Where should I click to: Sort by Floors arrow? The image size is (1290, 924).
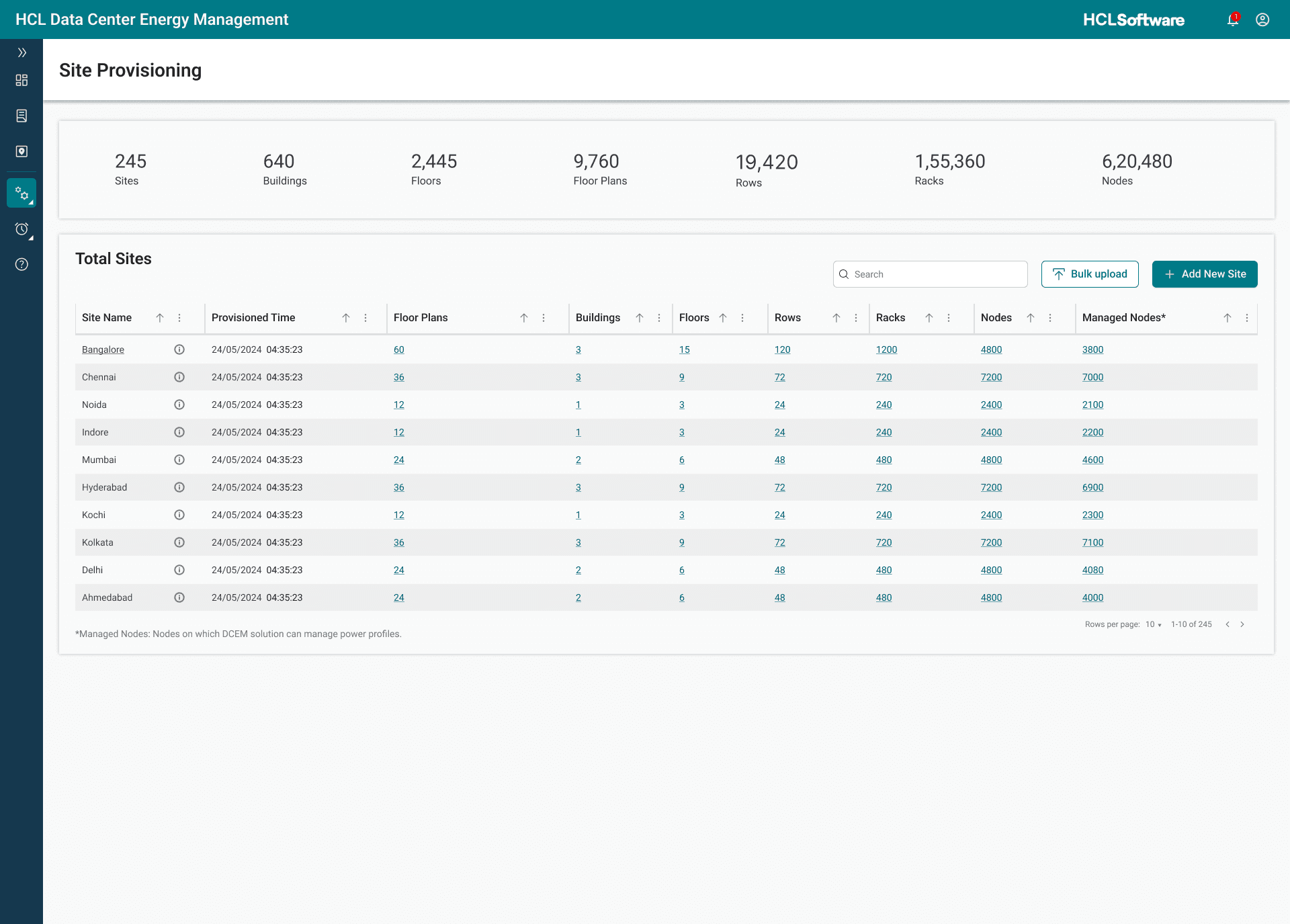click(x=723, y=318)
